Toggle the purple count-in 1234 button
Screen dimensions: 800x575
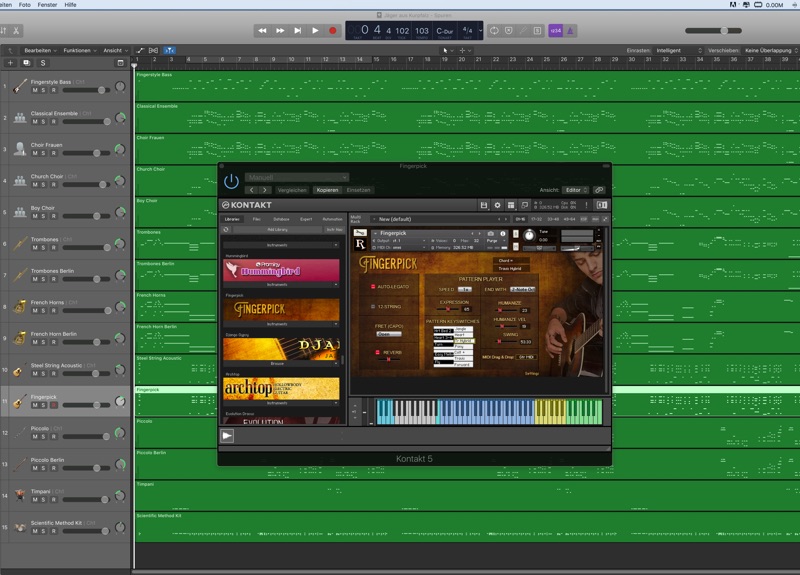(556, 31)
